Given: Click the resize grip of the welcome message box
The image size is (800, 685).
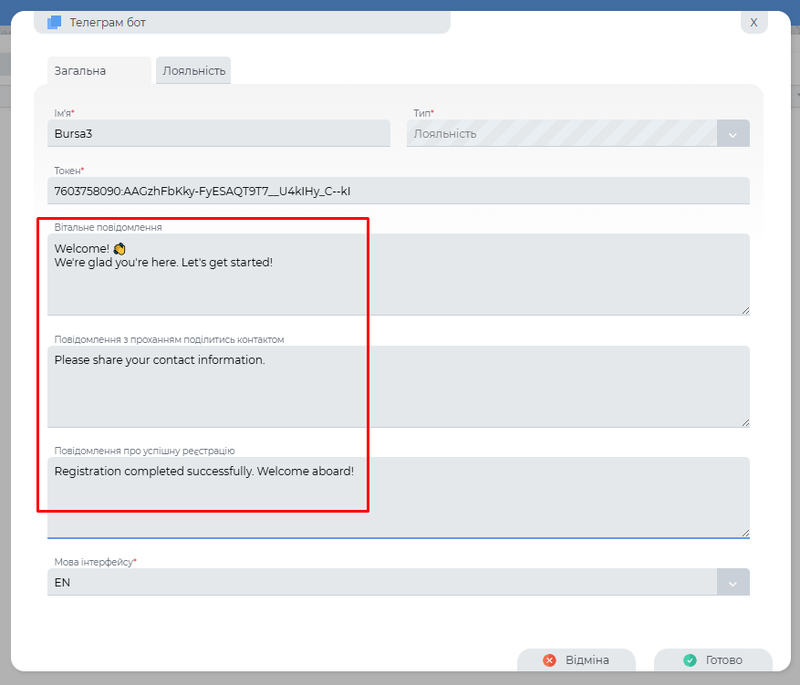Looking at the screenshot, I should pyautogui.click(x=745, y=310).
